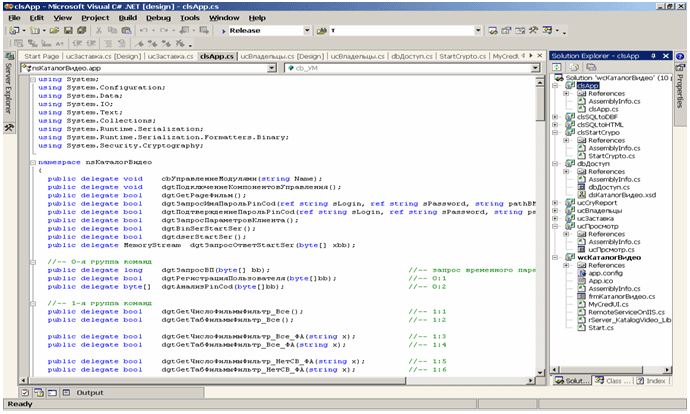Save the current file with the floppy icon

[68, 30]
